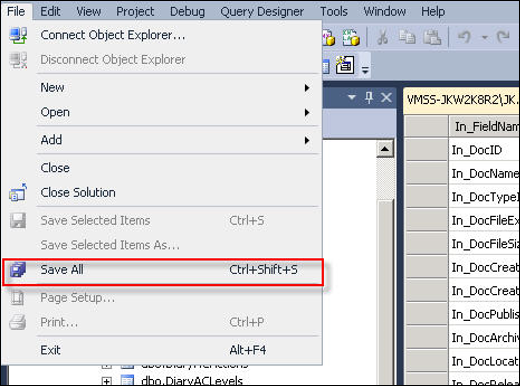Select the VMSS-JKW2K8R2 document tab

[462, 100]
